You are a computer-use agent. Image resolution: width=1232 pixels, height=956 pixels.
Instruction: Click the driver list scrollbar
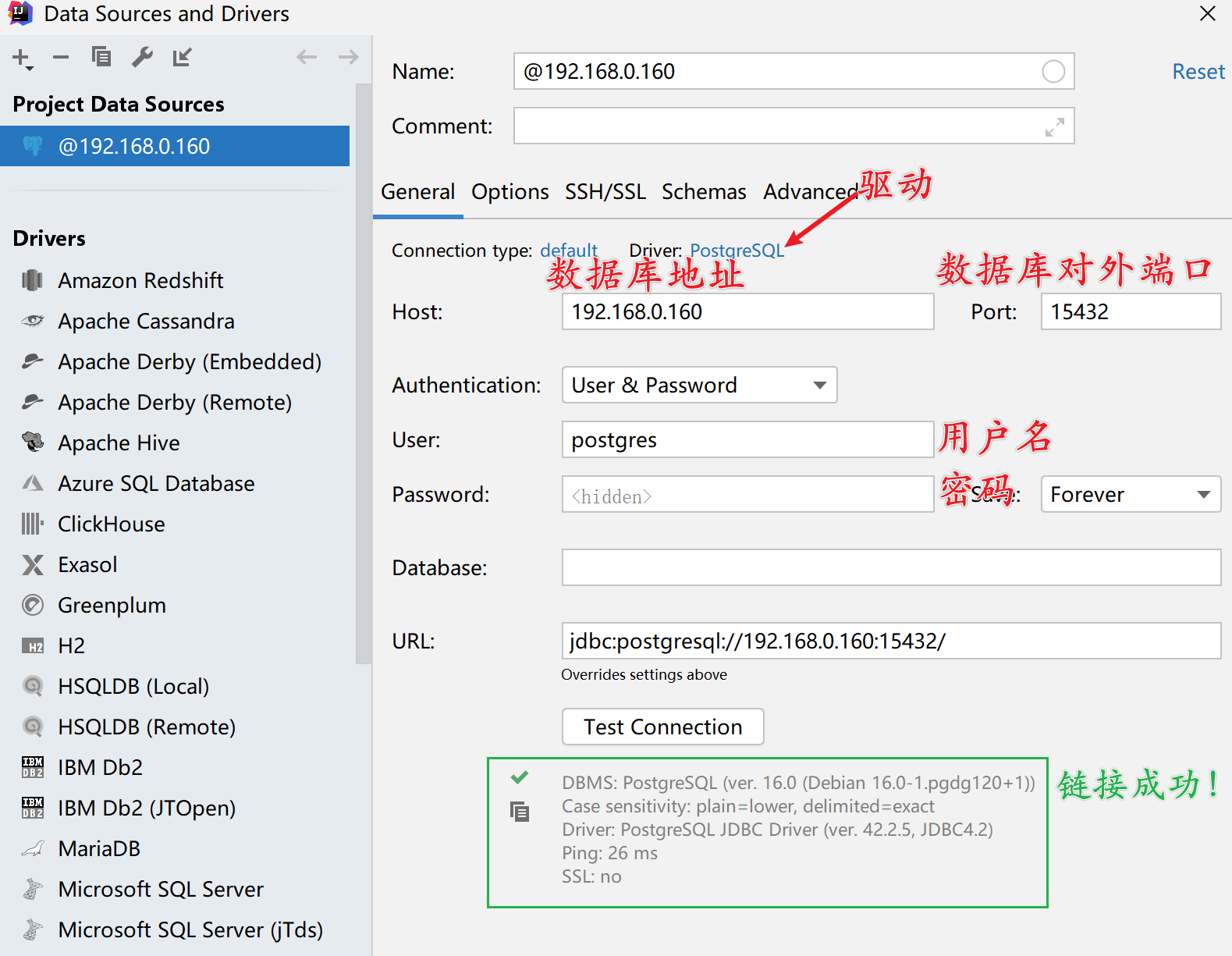(x=364, y=375)
